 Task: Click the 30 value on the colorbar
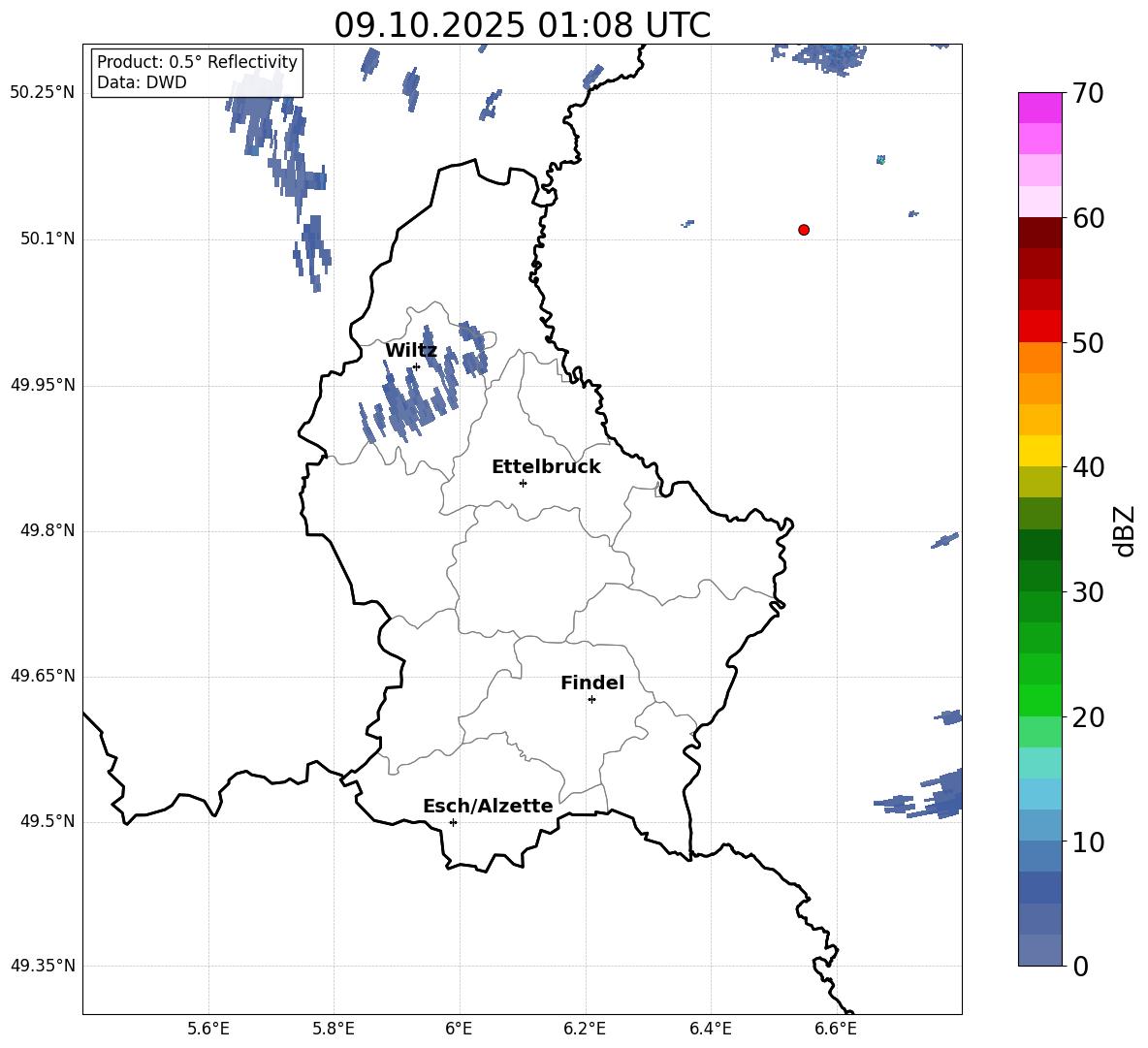point(1088,592)
